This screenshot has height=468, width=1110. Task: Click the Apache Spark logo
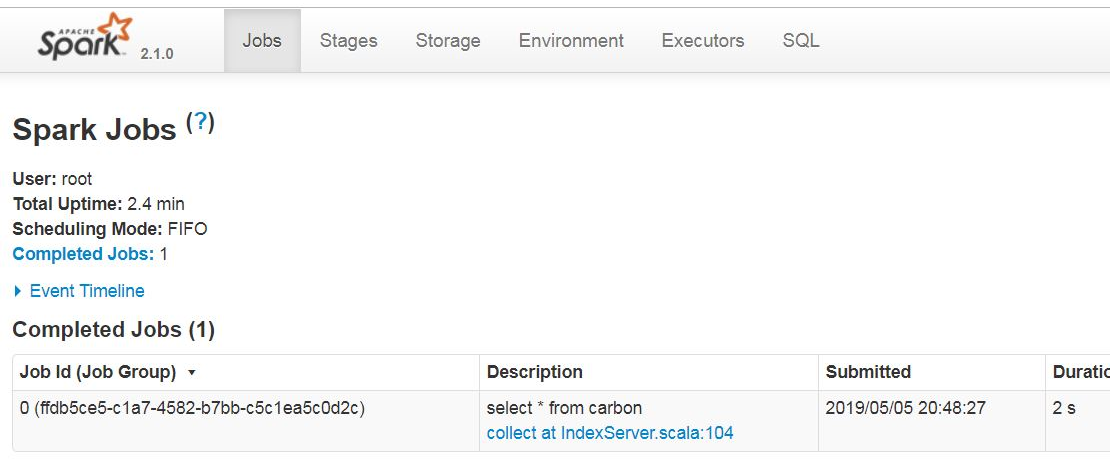(x=85, y=36)
